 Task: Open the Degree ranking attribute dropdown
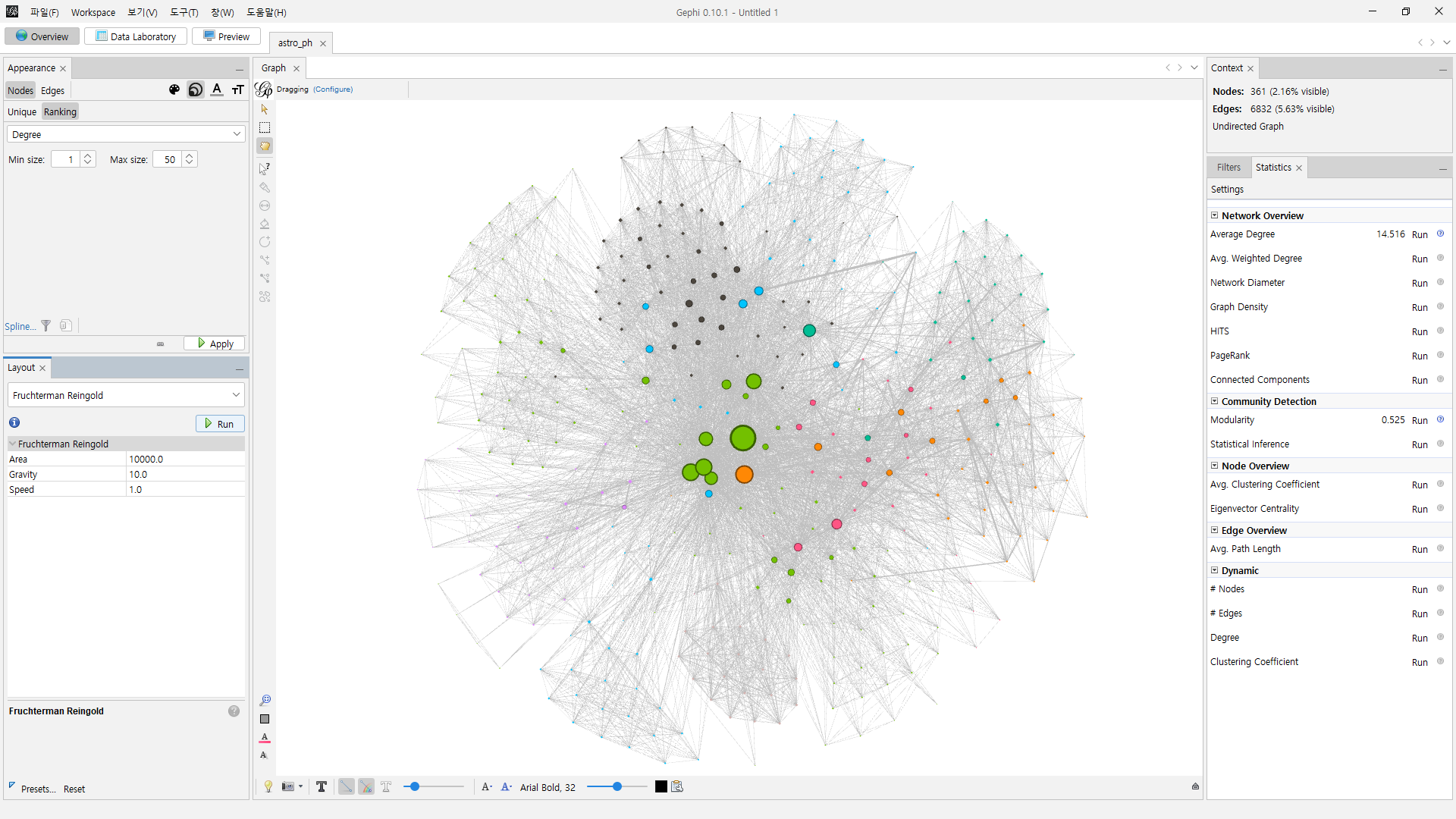tap(126, 134)
